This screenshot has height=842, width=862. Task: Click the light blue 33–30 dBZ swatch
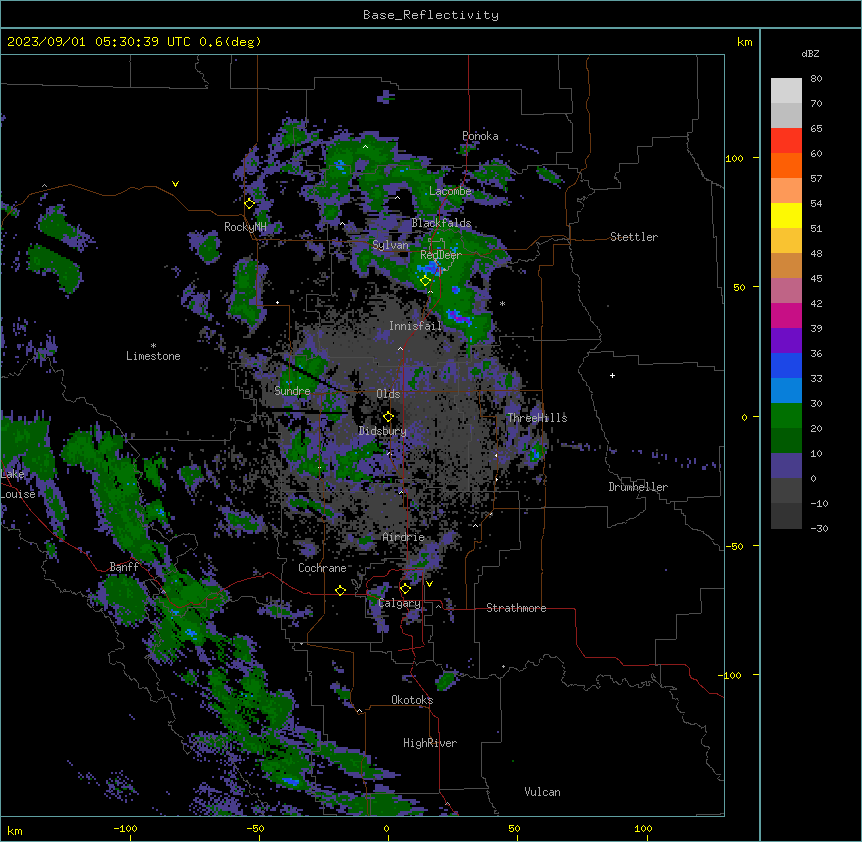[x=786, y=391]
